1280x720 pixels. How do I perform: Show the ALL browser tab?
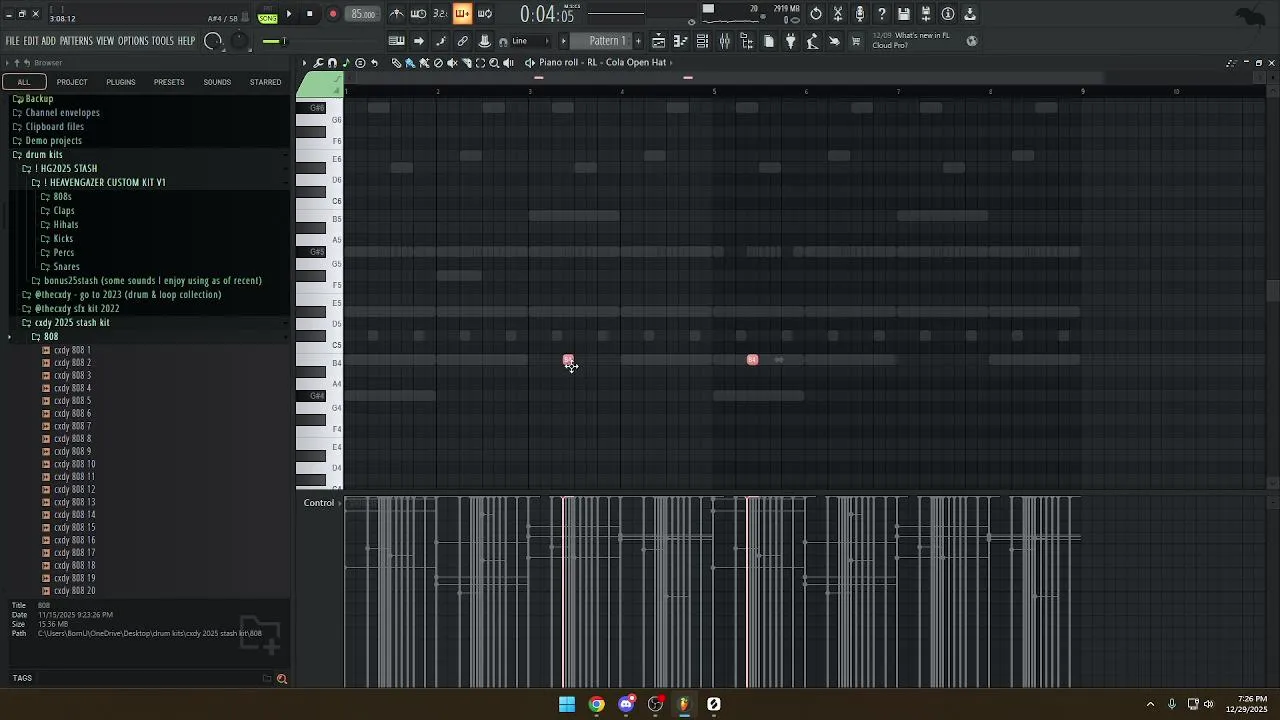coord(24,82)
